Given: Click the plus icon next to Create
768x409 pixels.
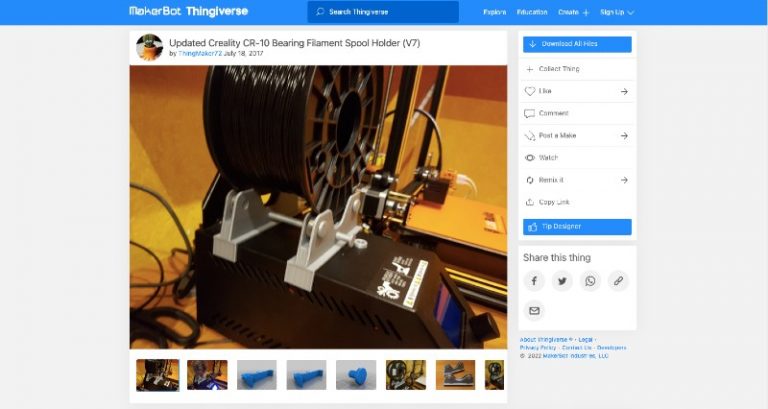Looking at the screenshot, I should click(586, 13).
